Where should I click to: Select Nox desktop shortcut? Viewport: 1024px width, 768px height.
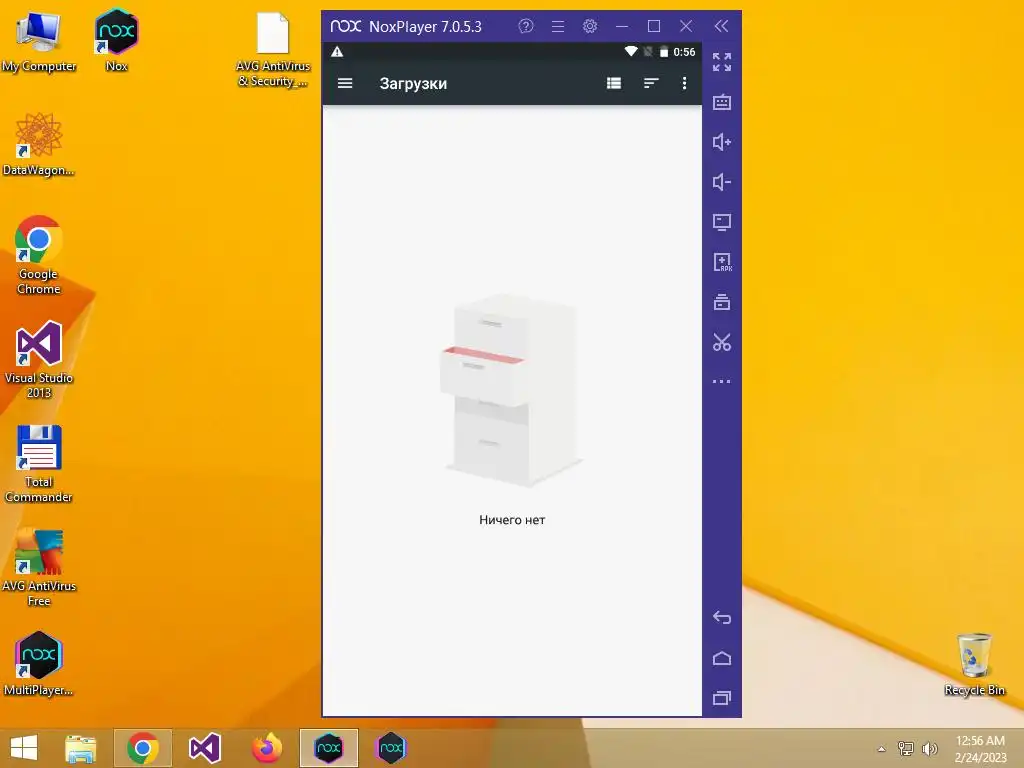pyautogui.click(x=116, y=40)
